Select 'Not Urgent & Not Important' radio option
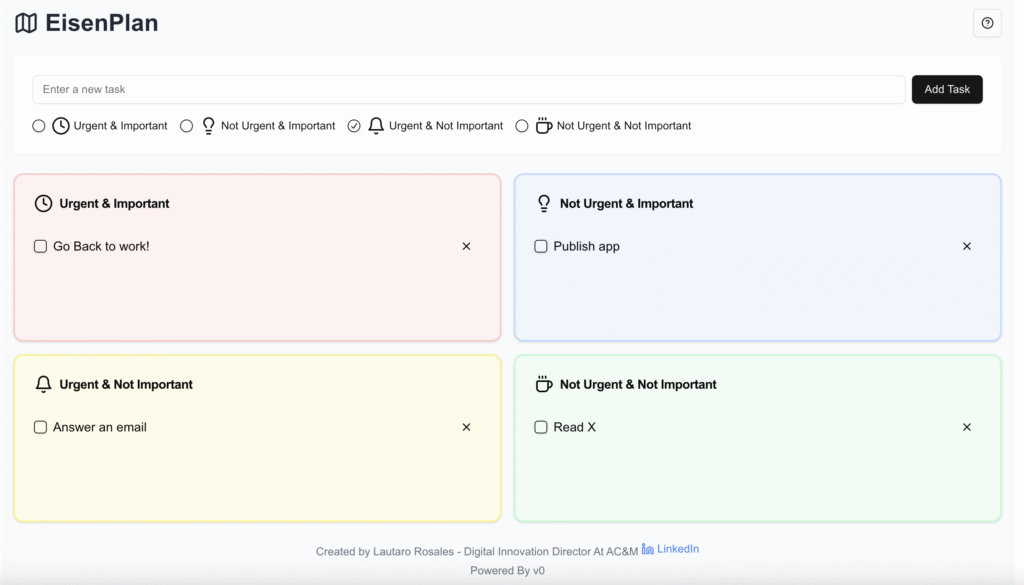This screenshot has width=1024, height=585. click(522, 126)
